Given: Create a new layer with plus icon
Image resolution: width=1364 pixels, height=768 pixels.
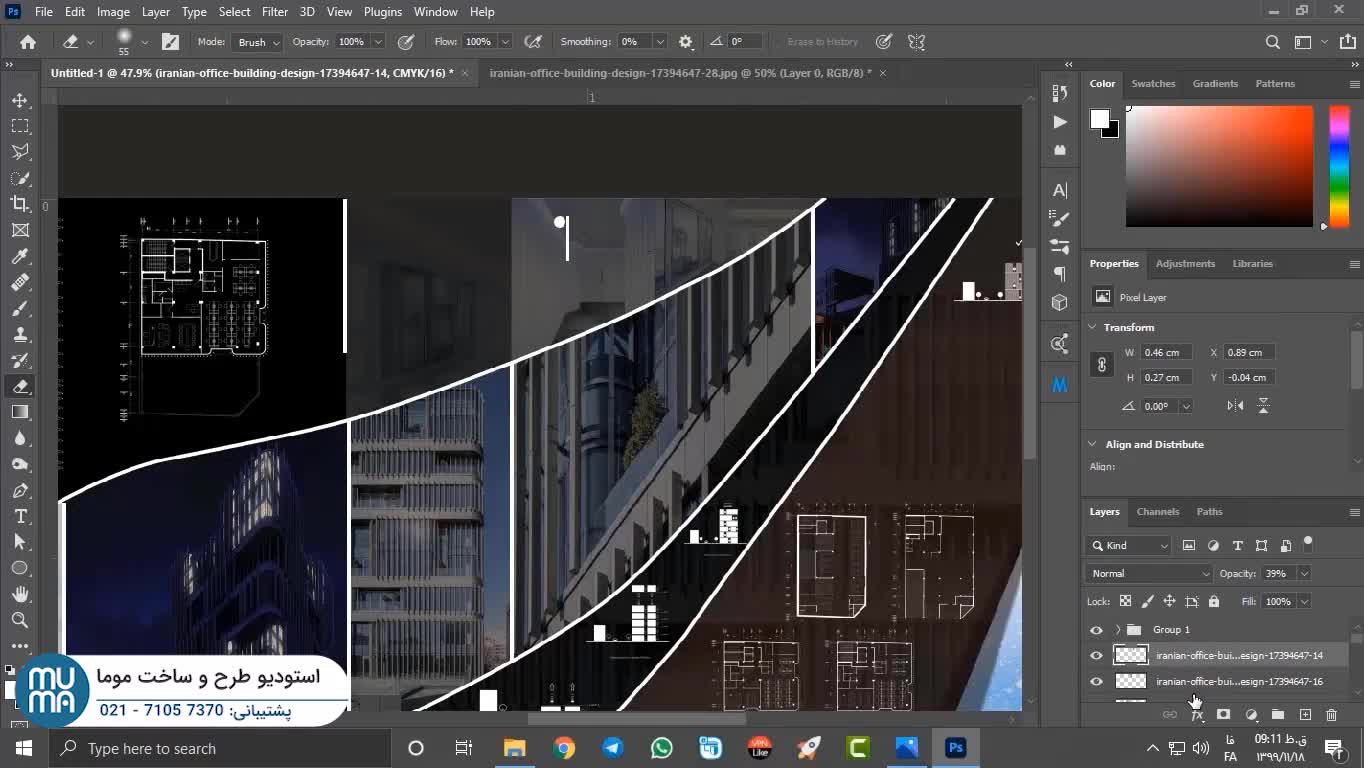Looking at the screenshot, I should pos(1305,715).
